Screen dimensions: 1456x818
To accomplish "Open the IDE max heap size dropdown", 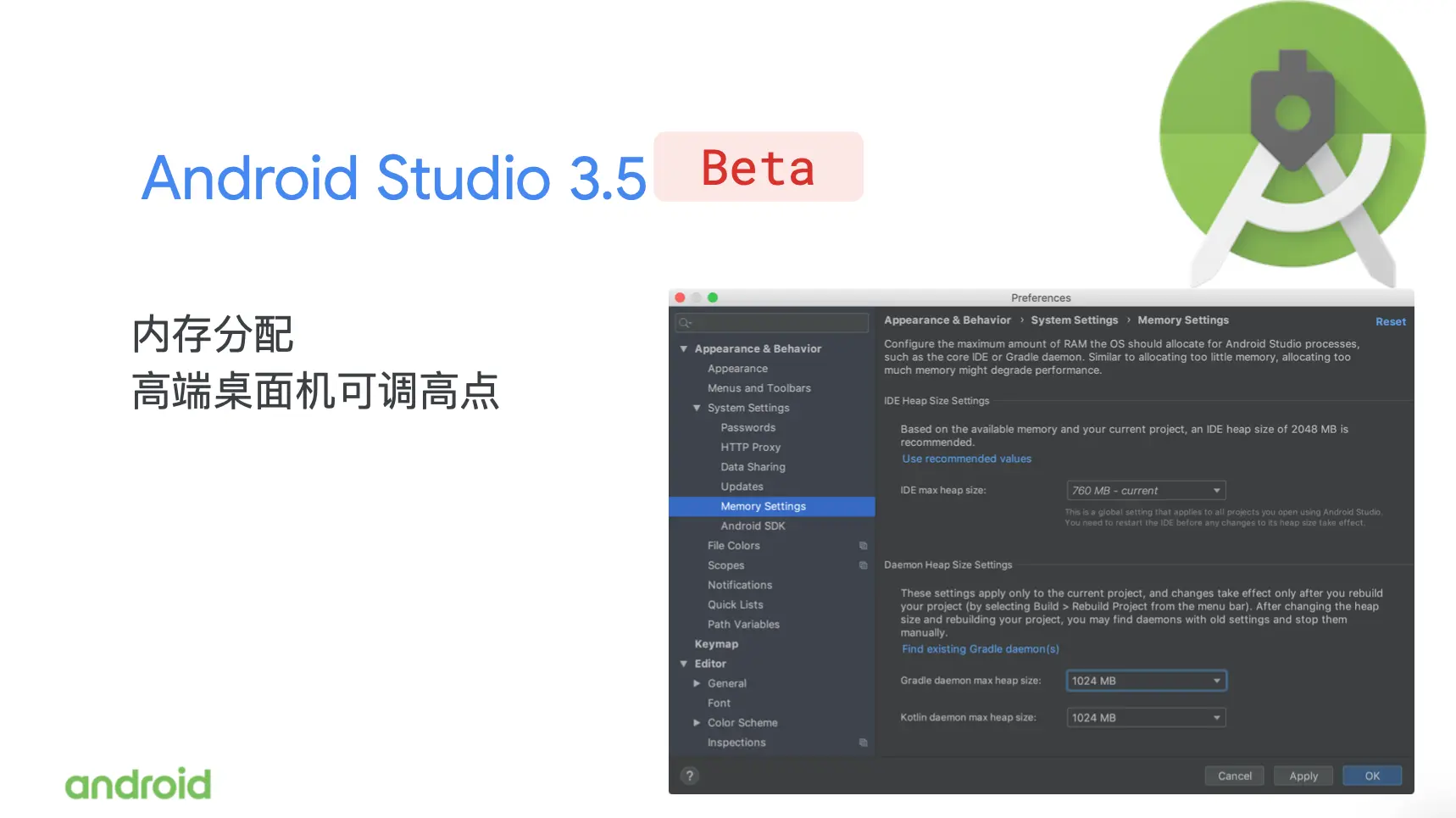I will click(x=1146, y=491).
